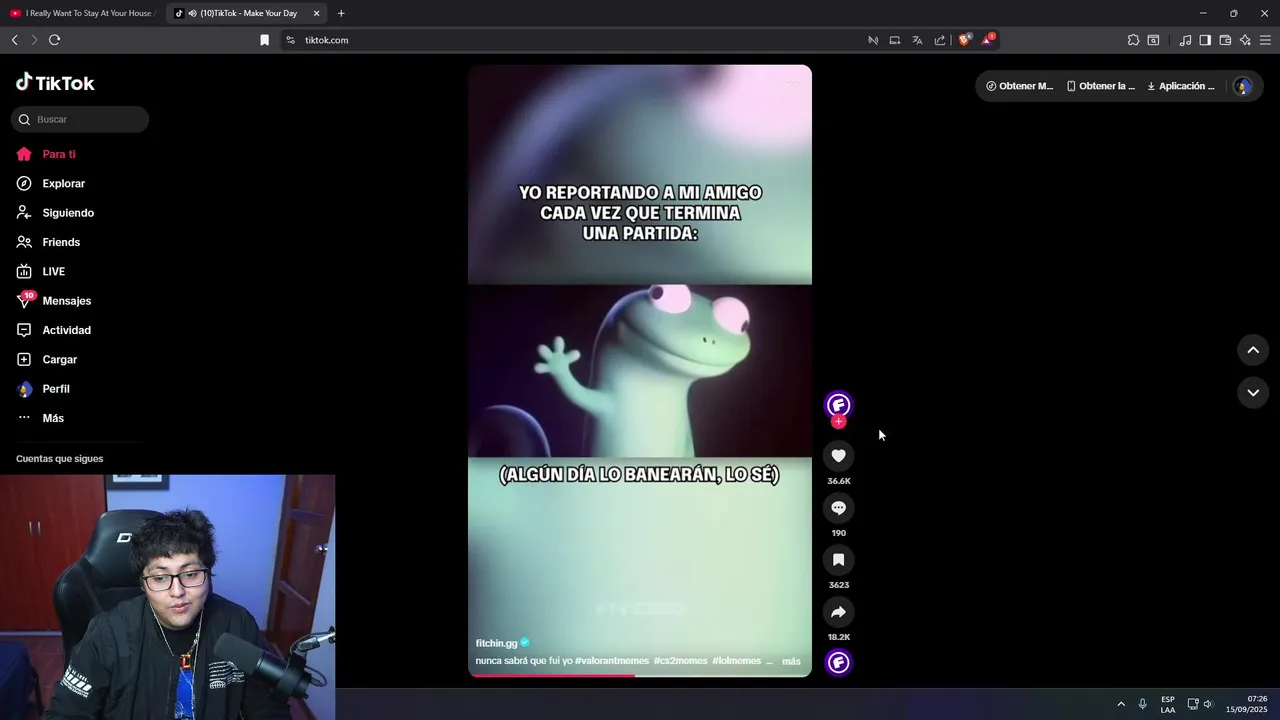
Task: Expand hidden system tray icons
Action: click(x=1121, y=704)
